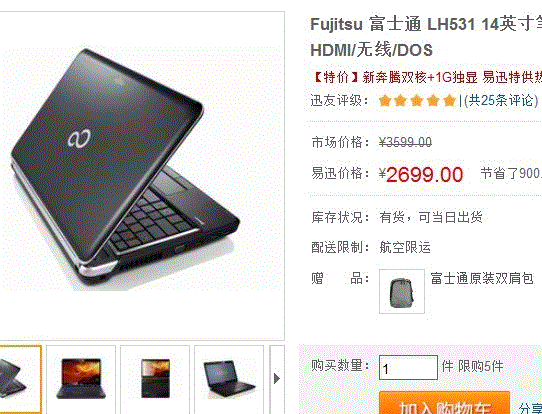This screenshot has width=542, height=414.
Task: Click the 航空限运 shipping restriction text
Action: point(405,247)
